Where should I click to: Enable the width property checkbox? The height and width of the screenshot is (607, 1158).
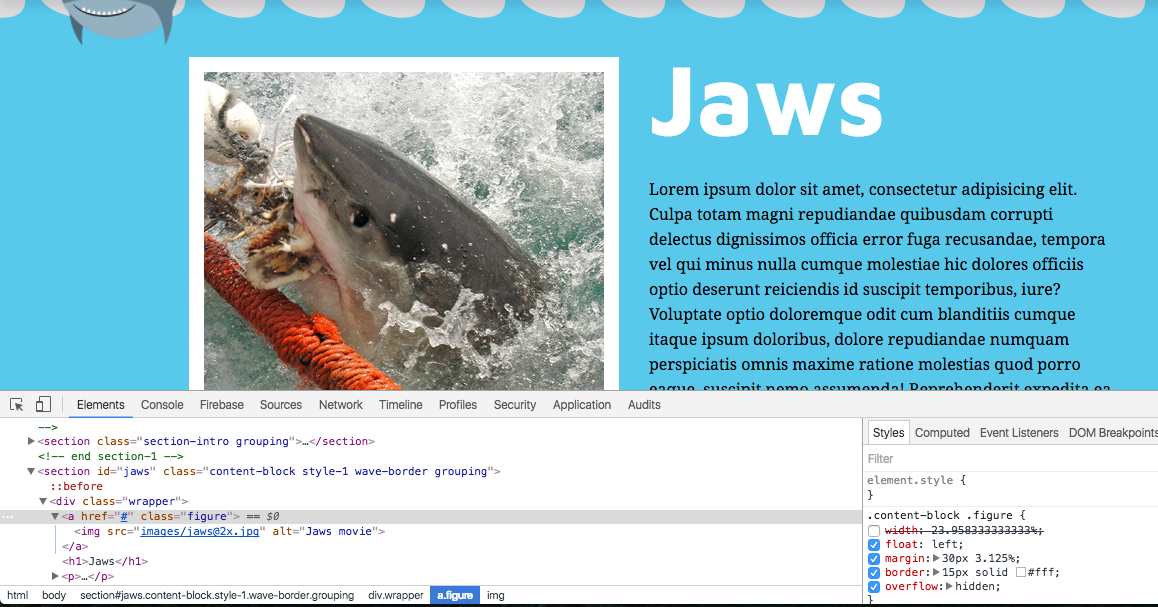point(874,530)
